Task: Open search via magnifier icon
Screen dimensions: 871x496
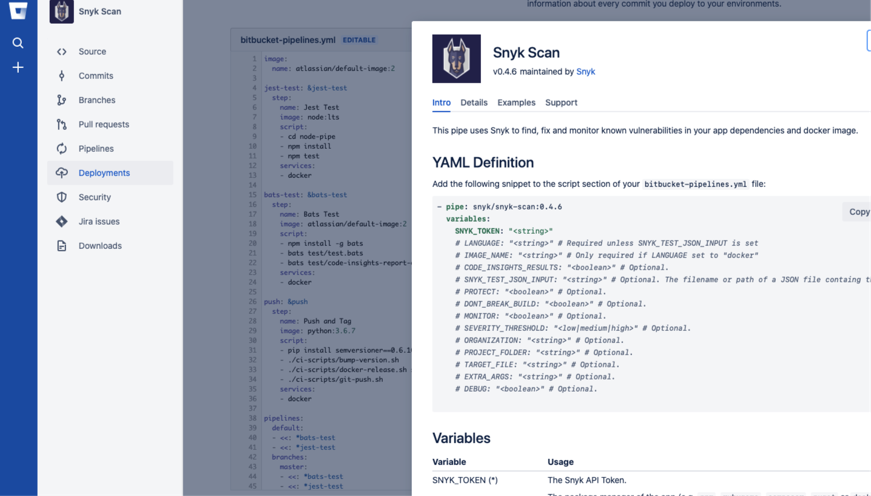Action: pos(18,43)
